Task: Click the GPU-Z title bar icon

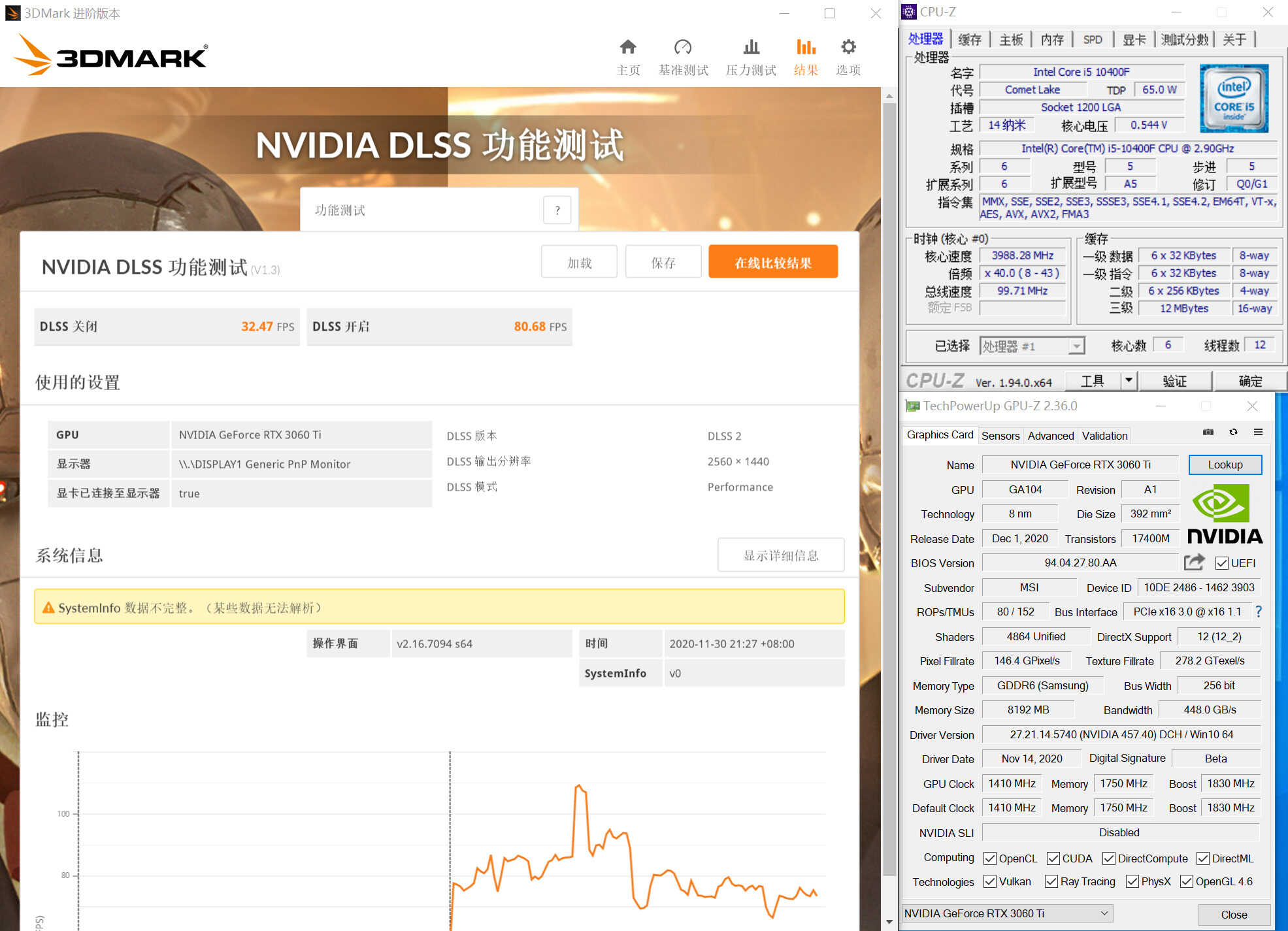Action: click(912, 406)
